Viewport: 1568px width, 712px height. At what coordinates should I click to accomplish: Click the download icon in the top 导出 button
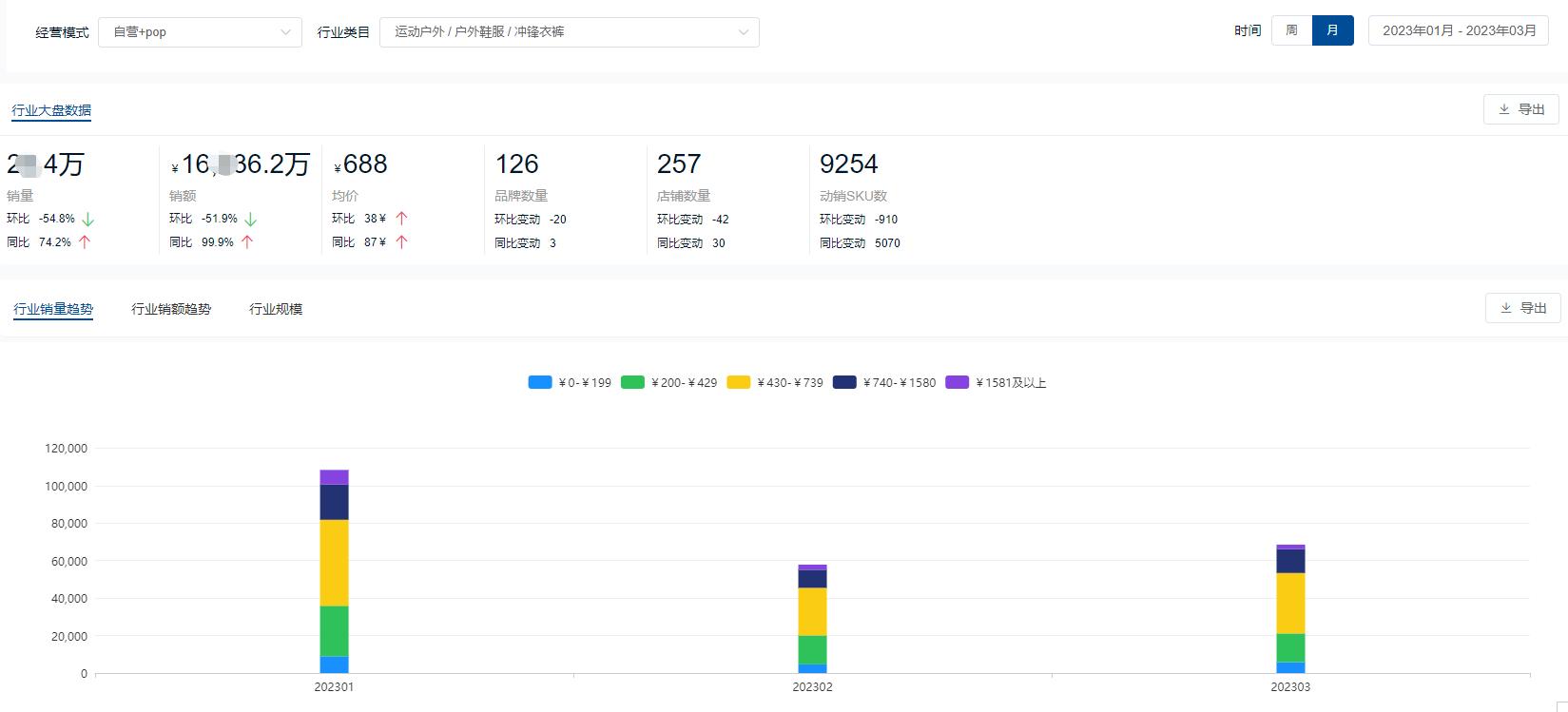1504,109
